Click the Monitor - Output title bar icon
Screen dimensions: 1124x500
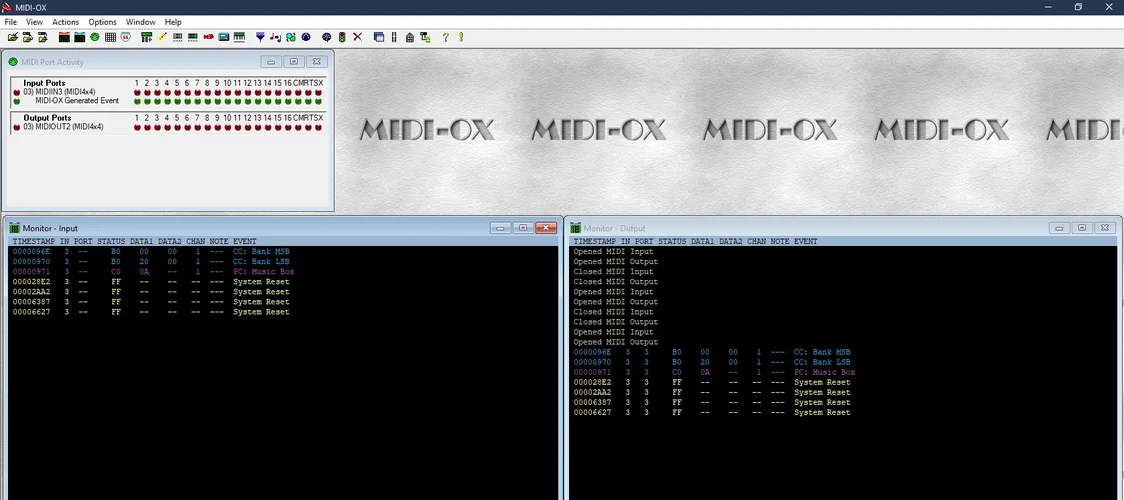tap(576, 228)
